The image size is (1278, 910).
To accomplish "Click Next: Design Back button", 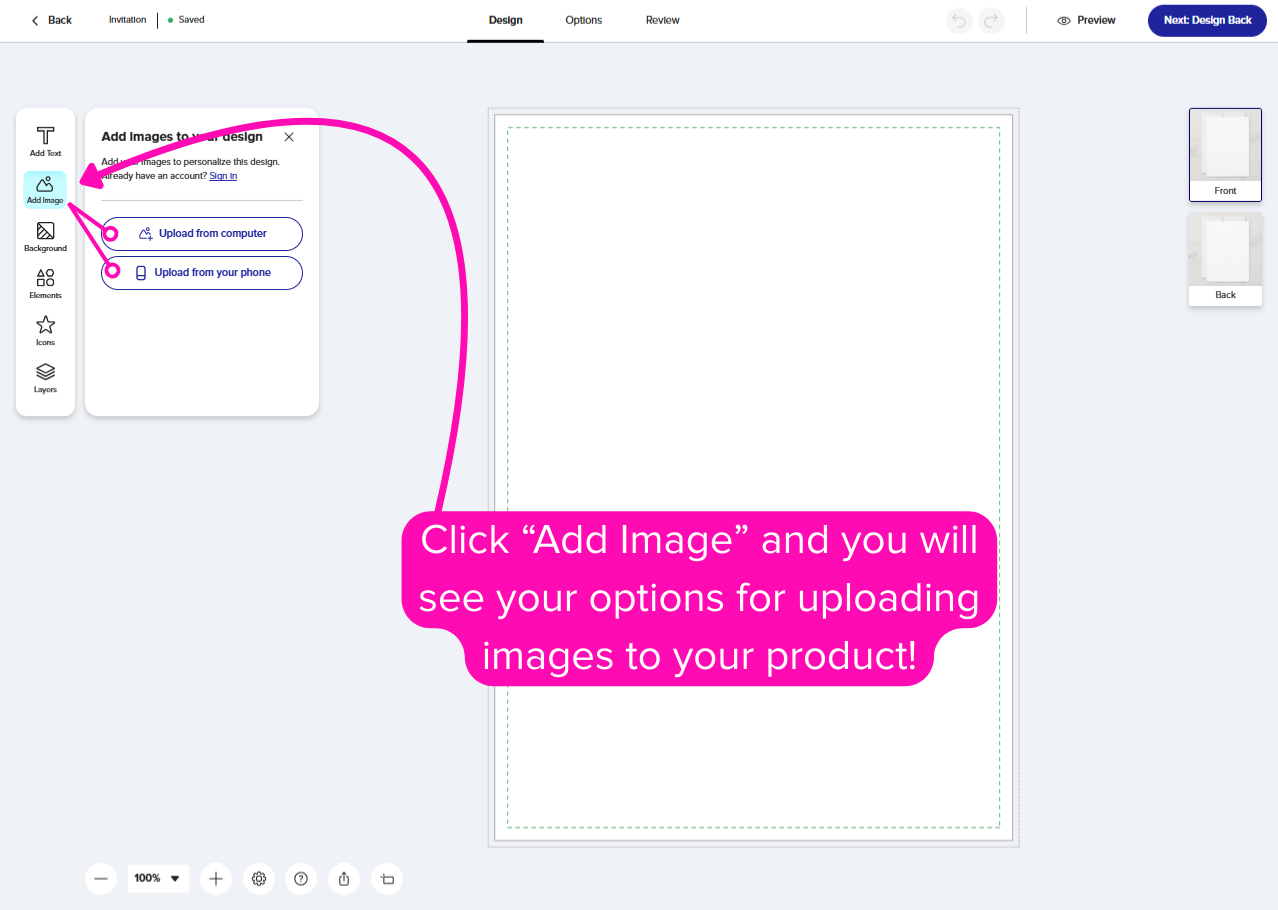I will pyautogui.click(x=1207, y=20).
